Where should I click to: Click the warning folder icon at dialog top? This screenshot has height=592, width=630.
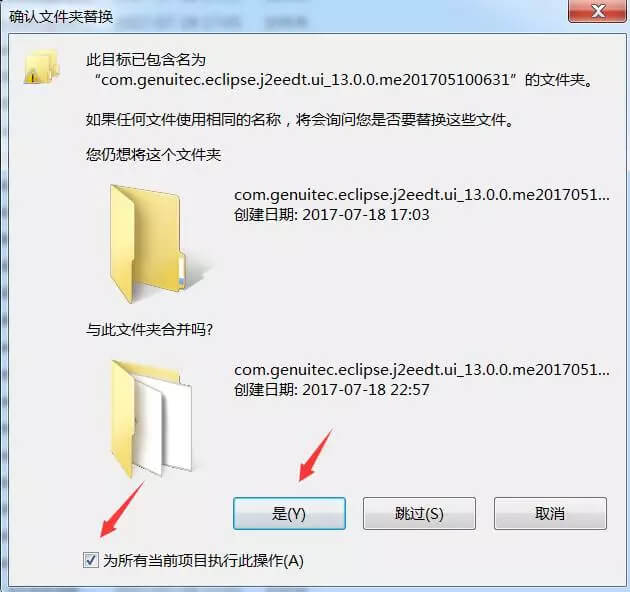pos(42,67)
